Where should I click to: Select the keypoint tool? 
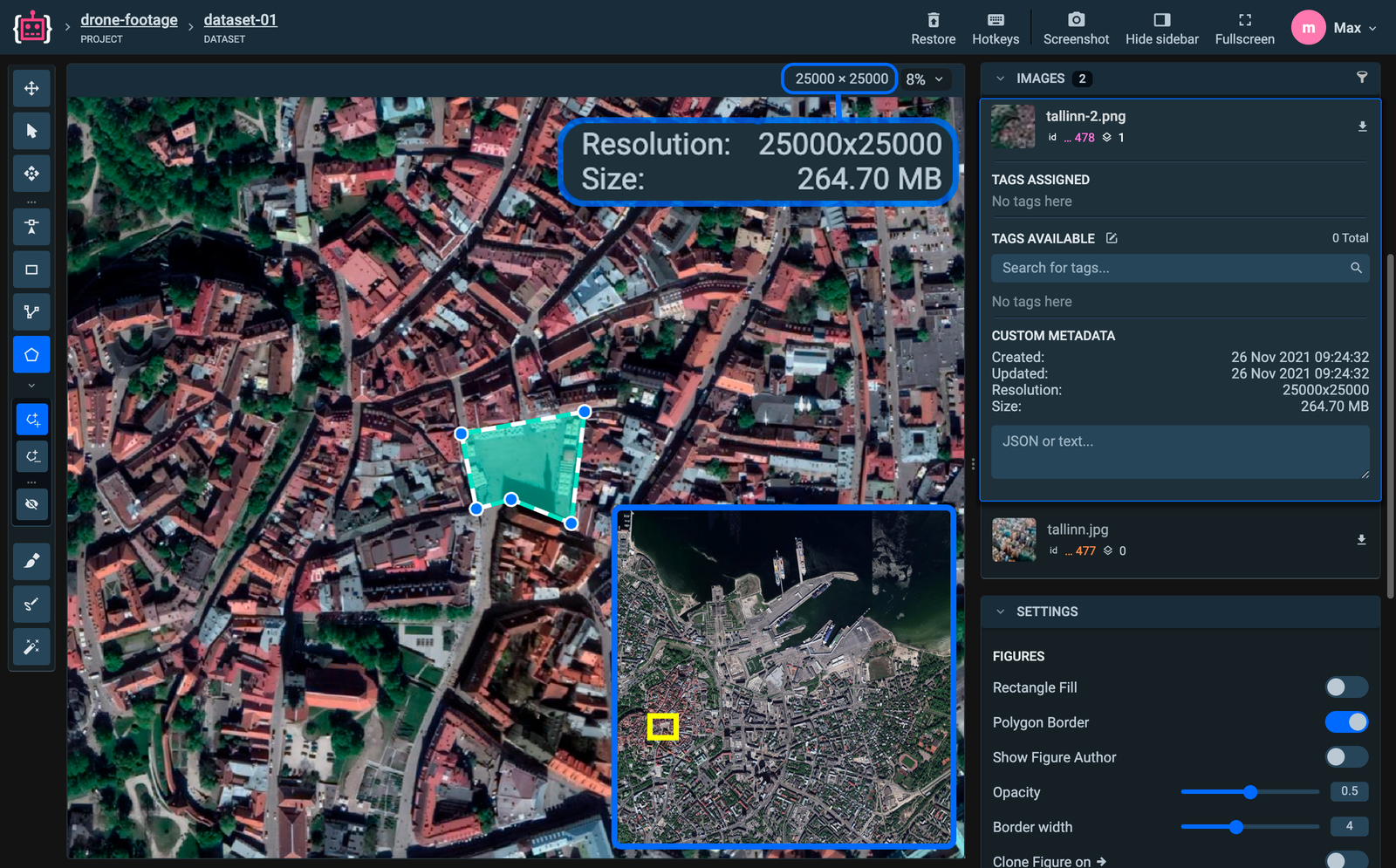coord(31,227)
